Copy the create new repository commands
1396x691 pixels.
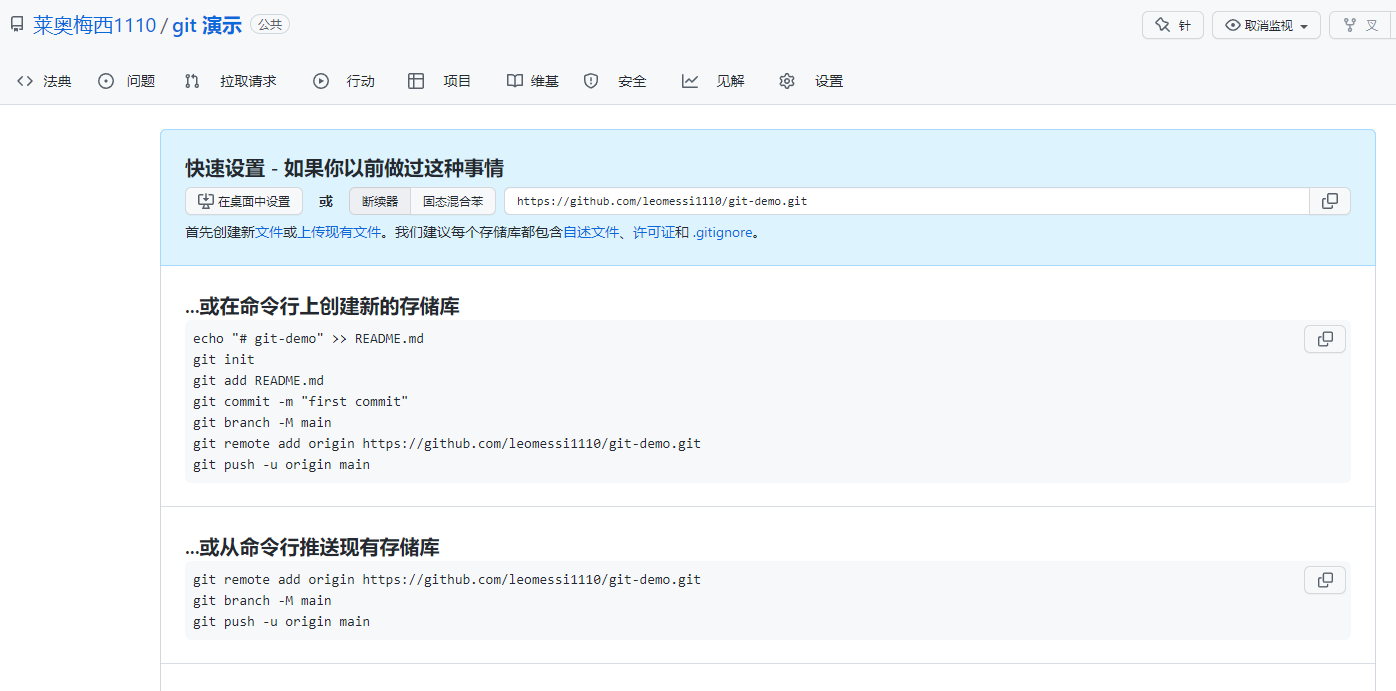1325,339
